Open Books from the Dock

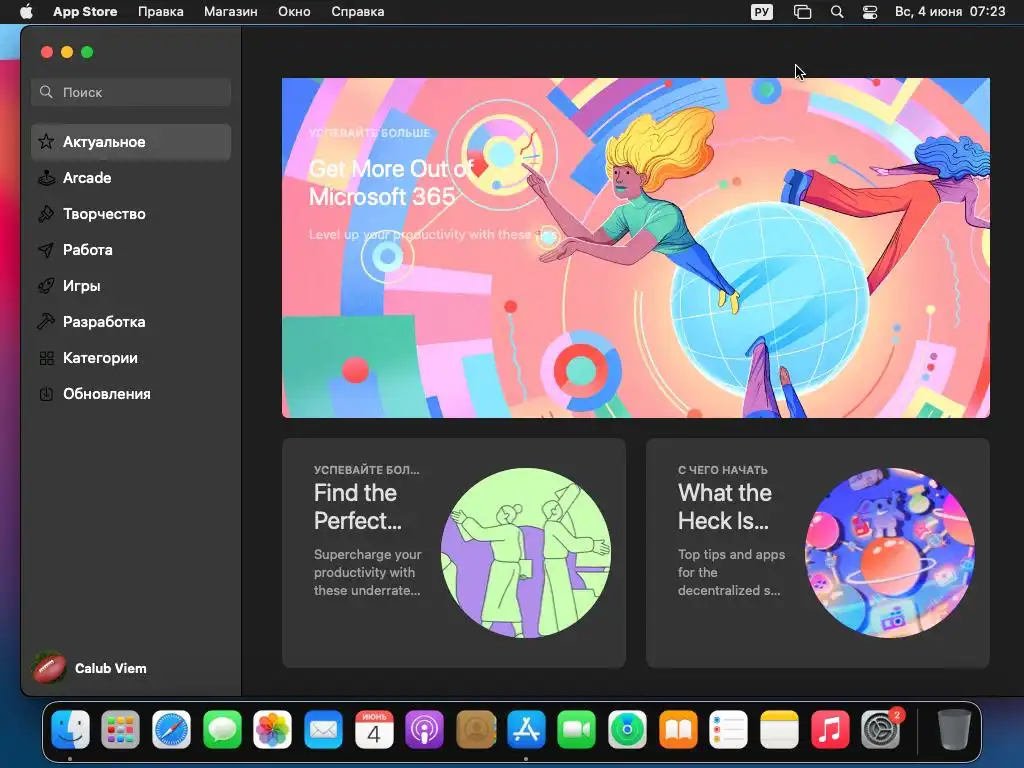click(678, 729)
